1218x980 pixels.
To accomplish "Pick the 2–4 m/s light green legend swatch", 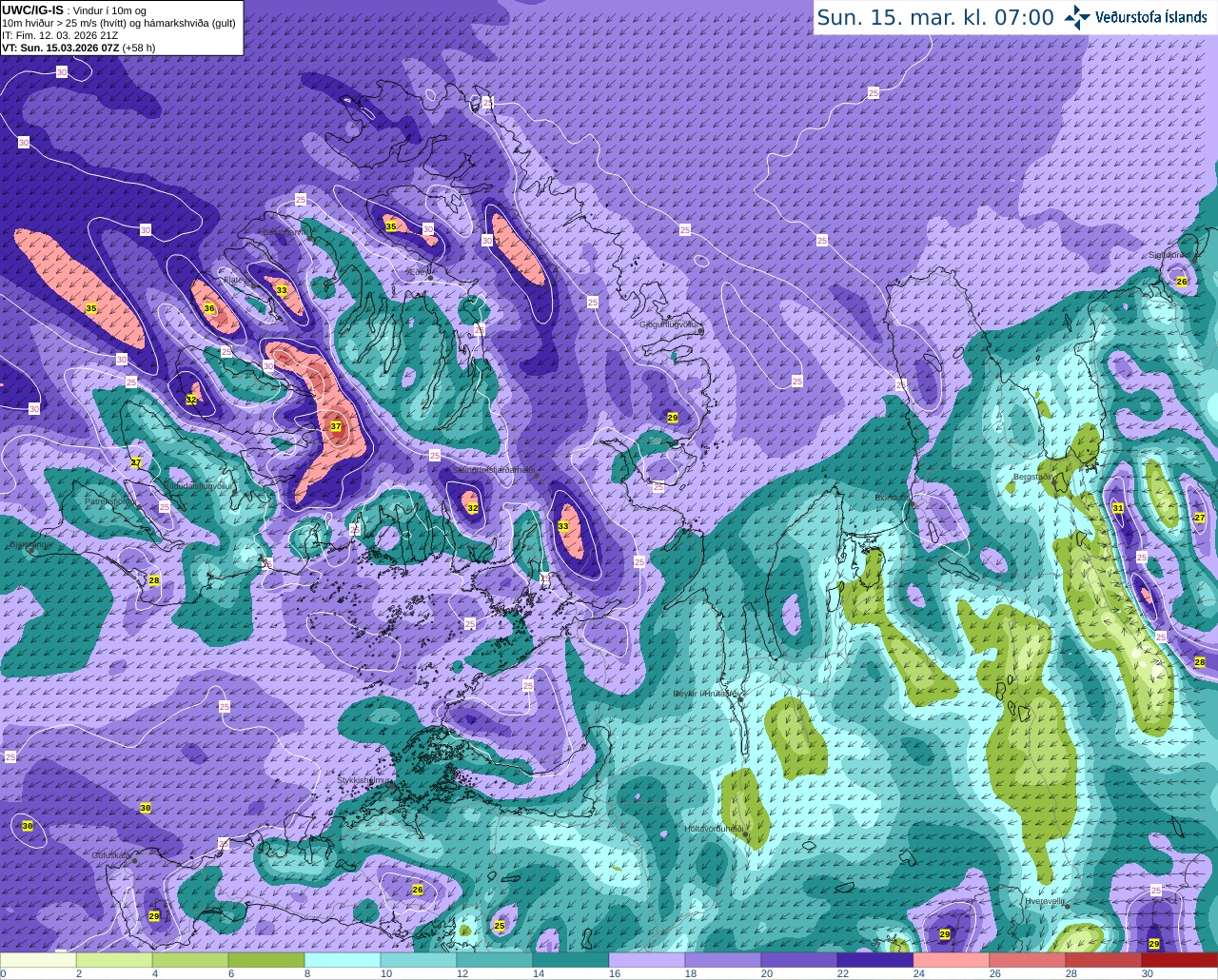I will [x=114, y=960].
